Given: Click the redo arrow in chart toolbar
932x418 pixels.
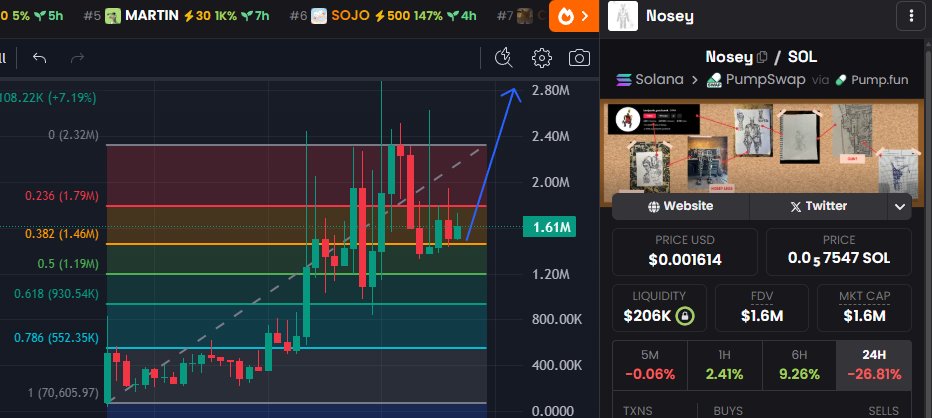Looking at the screenshot, I should [x=77, y=58].
